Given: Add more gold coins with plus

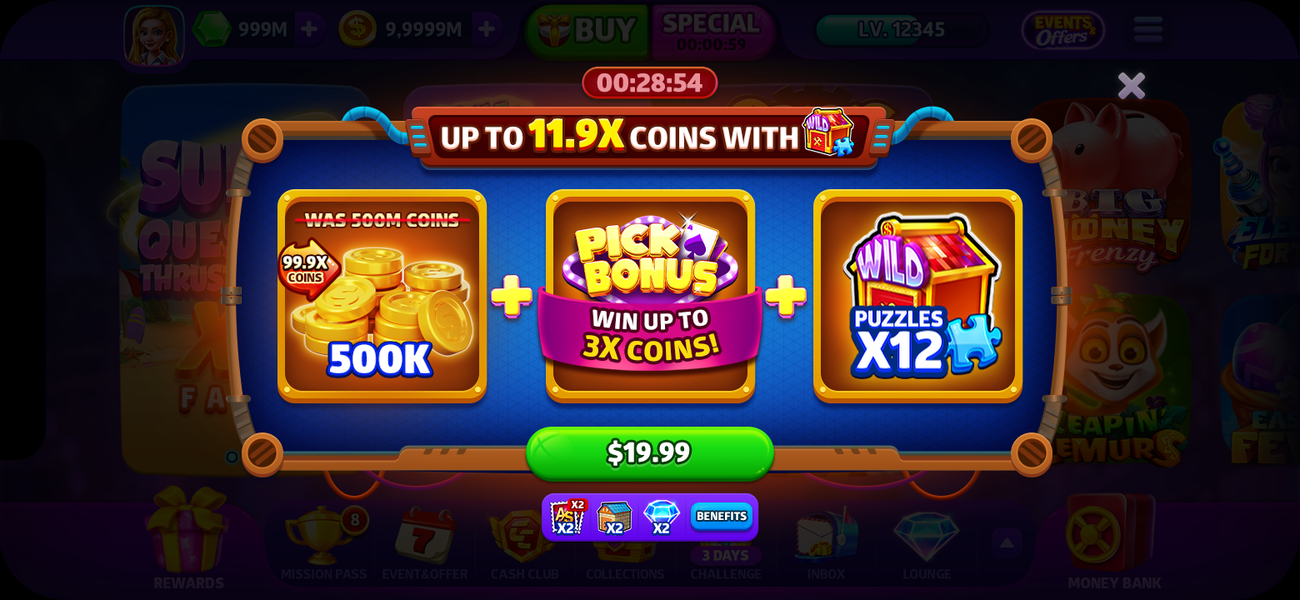Looking at the screenshot, I should click(486, 29).
